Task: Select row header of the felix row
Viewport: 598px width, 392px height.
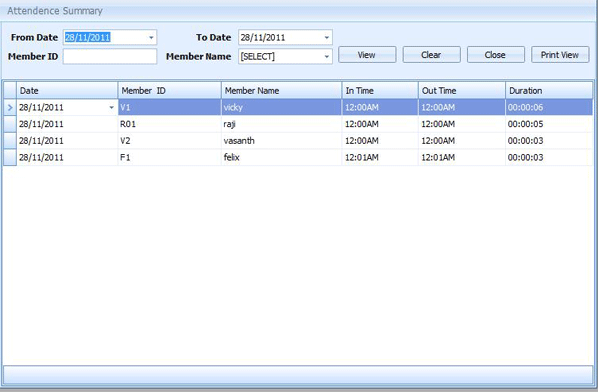Action: [10, 157]
